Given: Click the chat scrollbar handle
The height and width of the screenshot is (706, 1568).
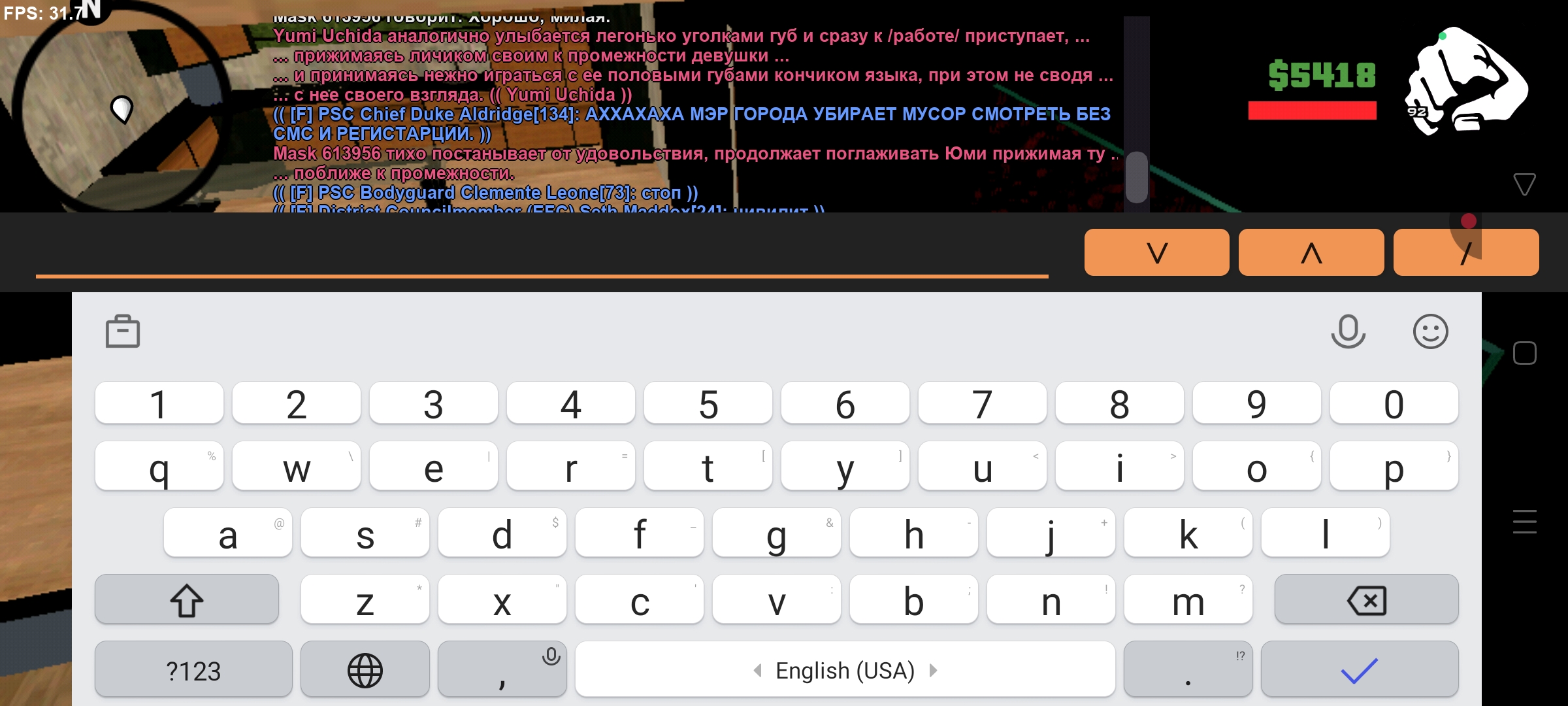Looking at the screenshot, I should coord(1137,177).
